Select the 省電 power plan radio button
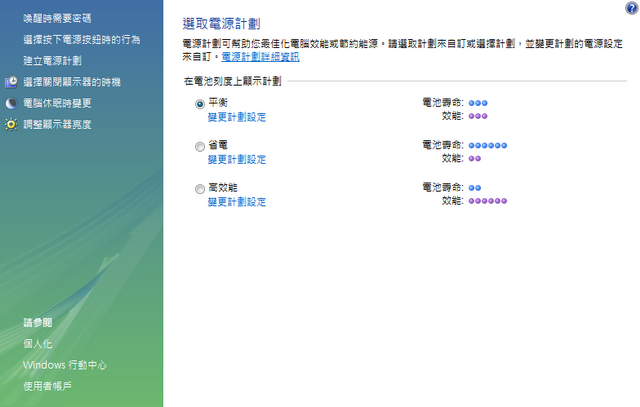 [x=200, y=147]
